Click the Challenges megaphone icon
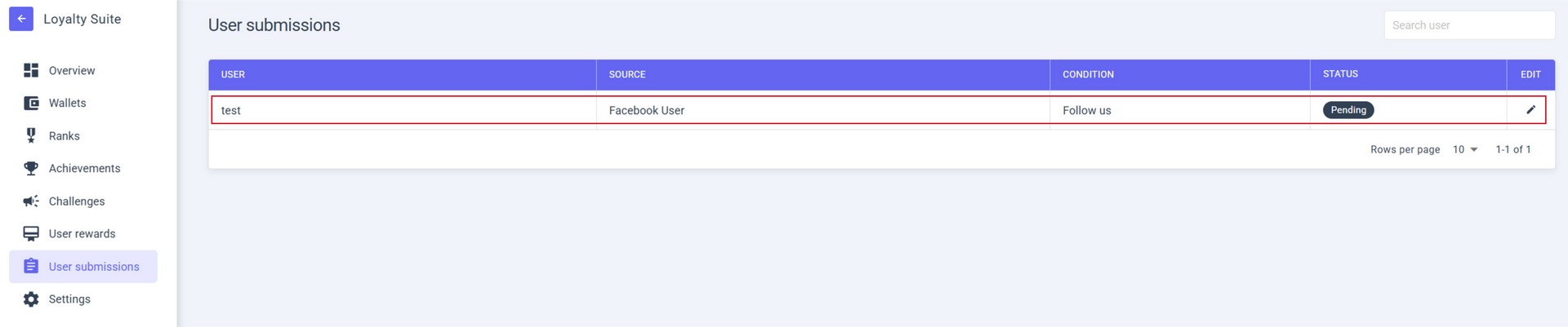 [31, 201]
